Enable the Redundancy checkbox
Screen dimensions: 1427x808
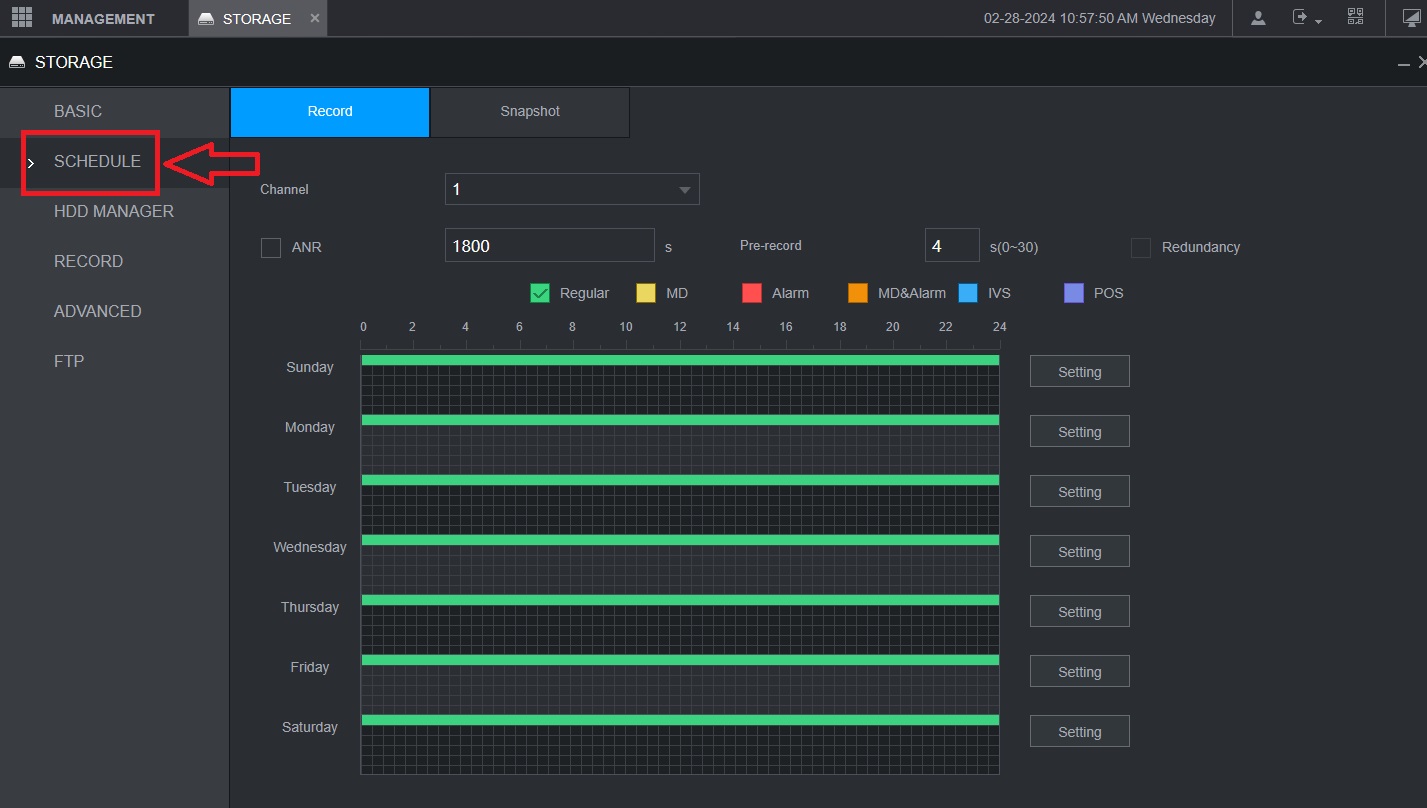click(1141, 247)
